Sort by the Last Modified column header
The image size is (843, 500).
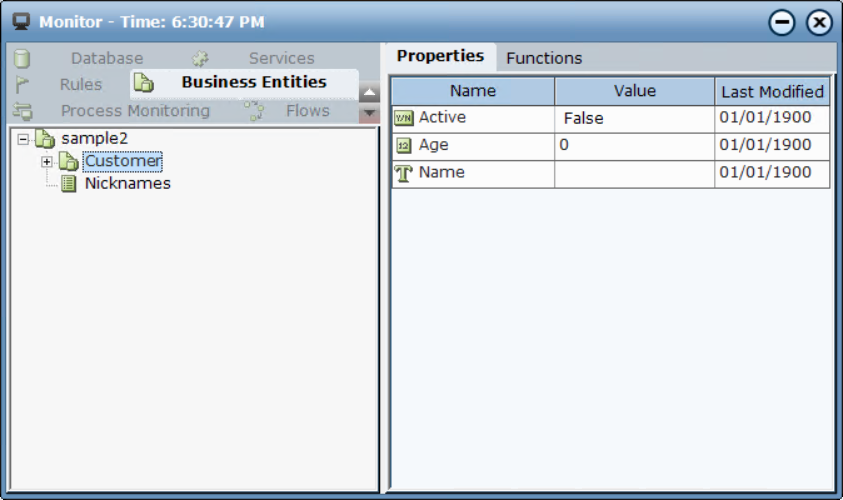pos(772,91)
